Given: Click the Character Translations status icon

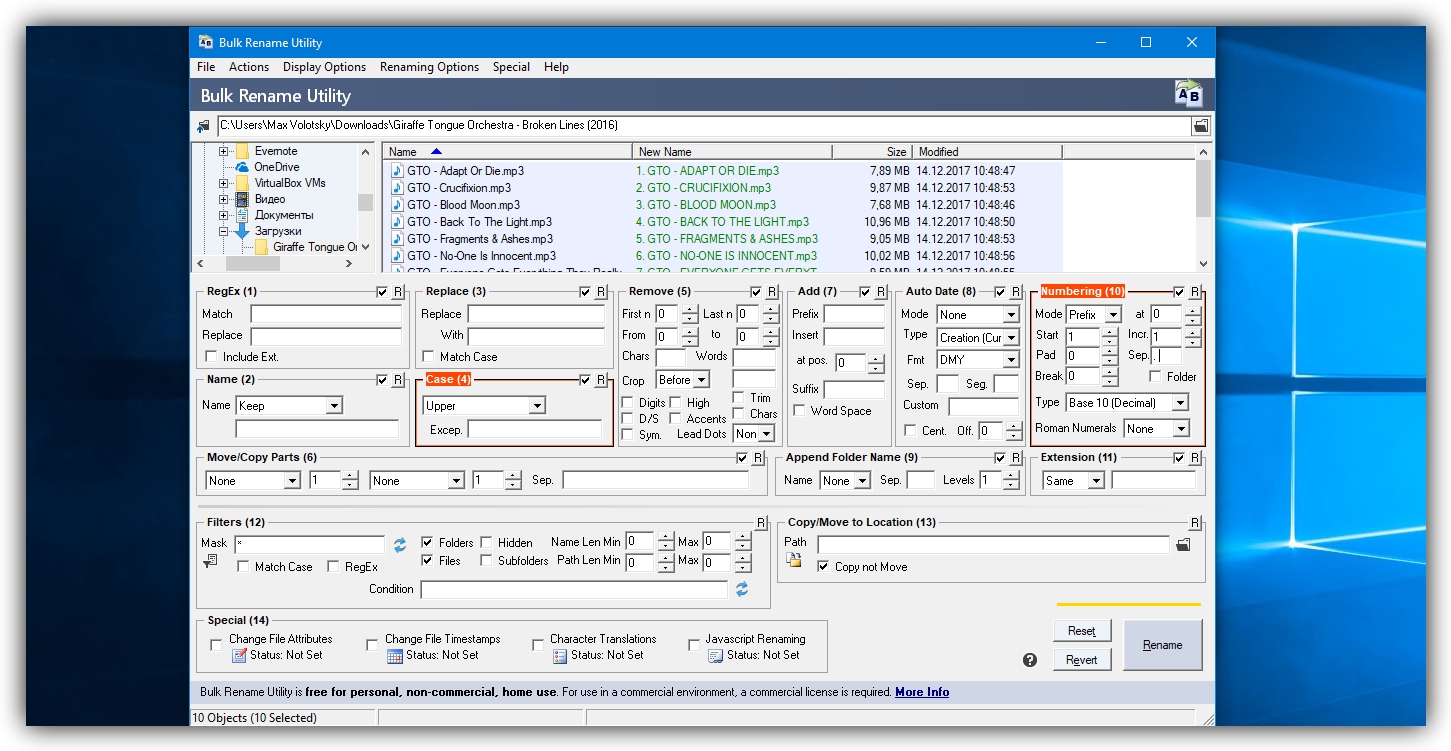Looking at the screenshot, I should [x=560, y=656].
